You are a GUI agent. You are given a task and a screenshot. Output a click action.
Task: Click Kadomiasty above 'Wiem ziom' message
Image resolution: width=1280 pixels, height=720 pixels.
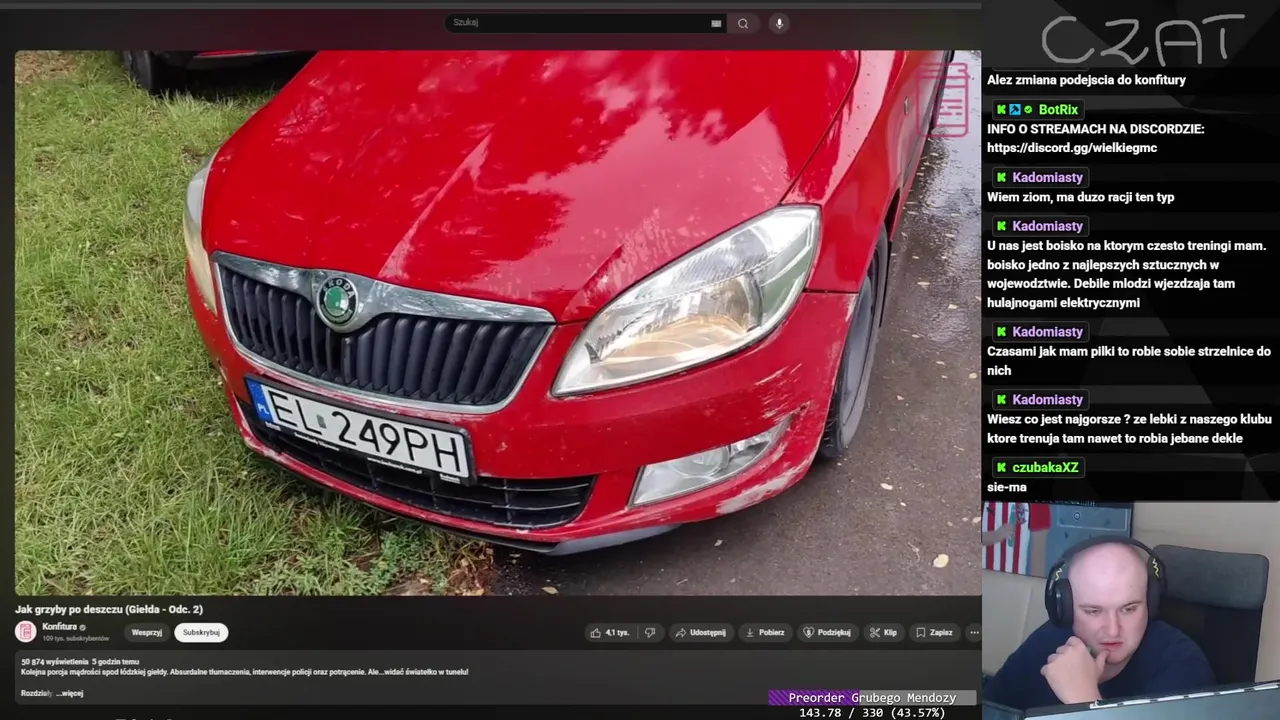pos(1047,177)
